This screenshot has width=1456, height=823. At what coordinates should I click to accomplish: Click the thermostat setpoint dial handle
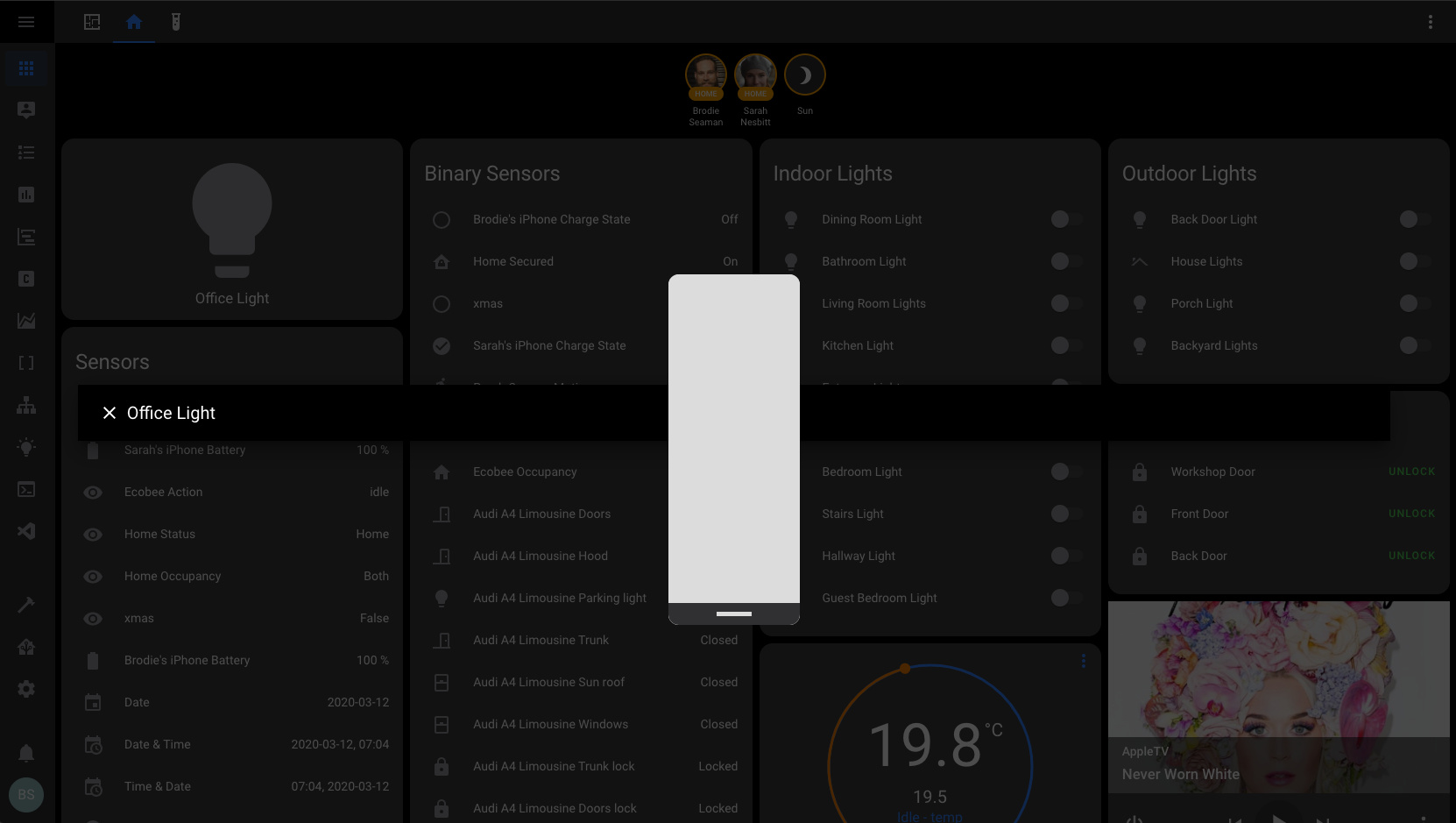pos(905,669)
